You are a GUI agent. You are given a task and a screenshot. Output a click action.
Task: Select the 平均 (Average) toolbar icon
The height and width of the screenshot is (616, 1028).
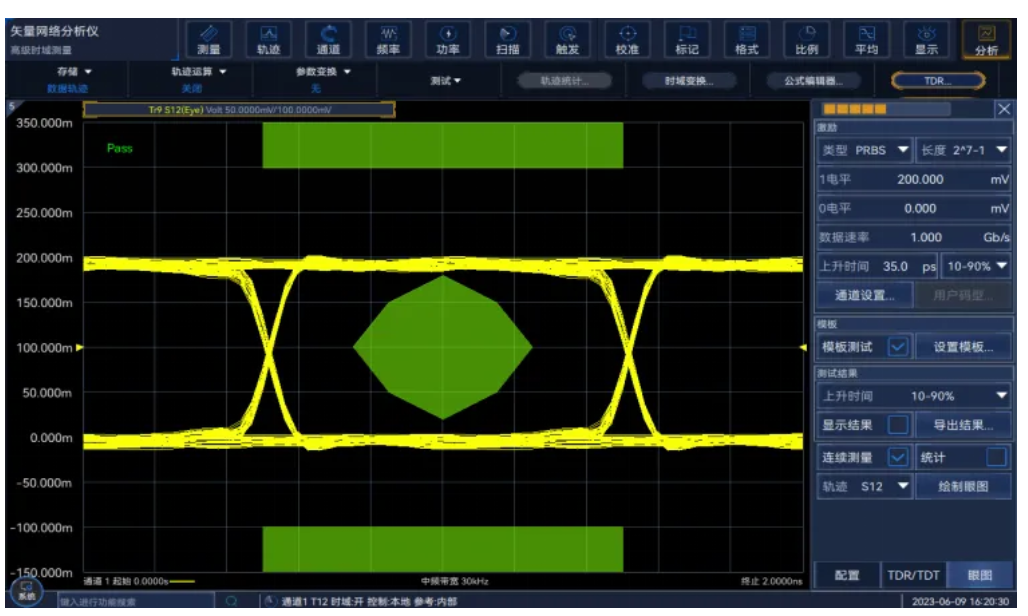[866, 40]
